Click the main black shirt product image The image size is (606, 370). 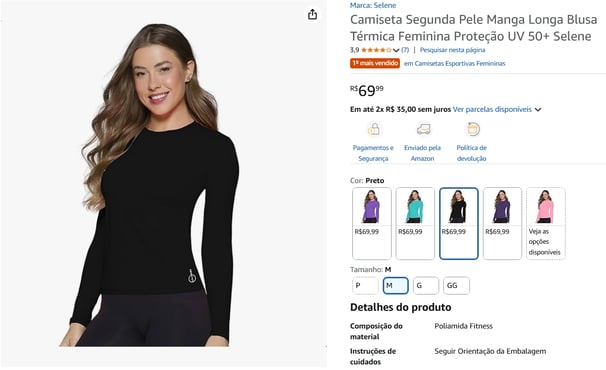click(153, 185)
